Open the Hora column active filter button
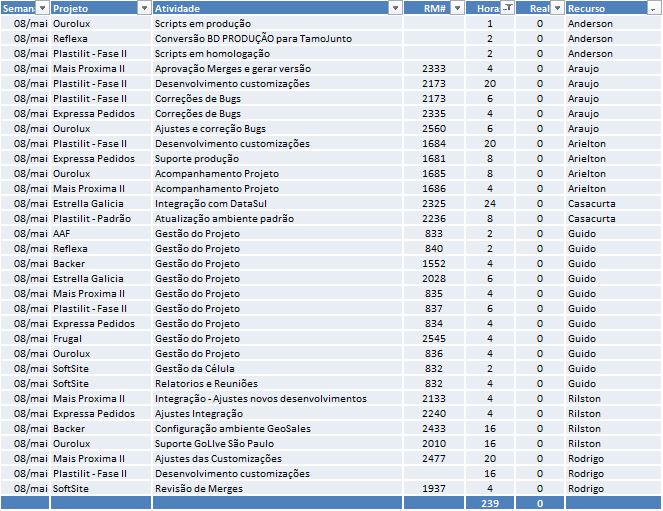663x511 pixels. point(507,8)
